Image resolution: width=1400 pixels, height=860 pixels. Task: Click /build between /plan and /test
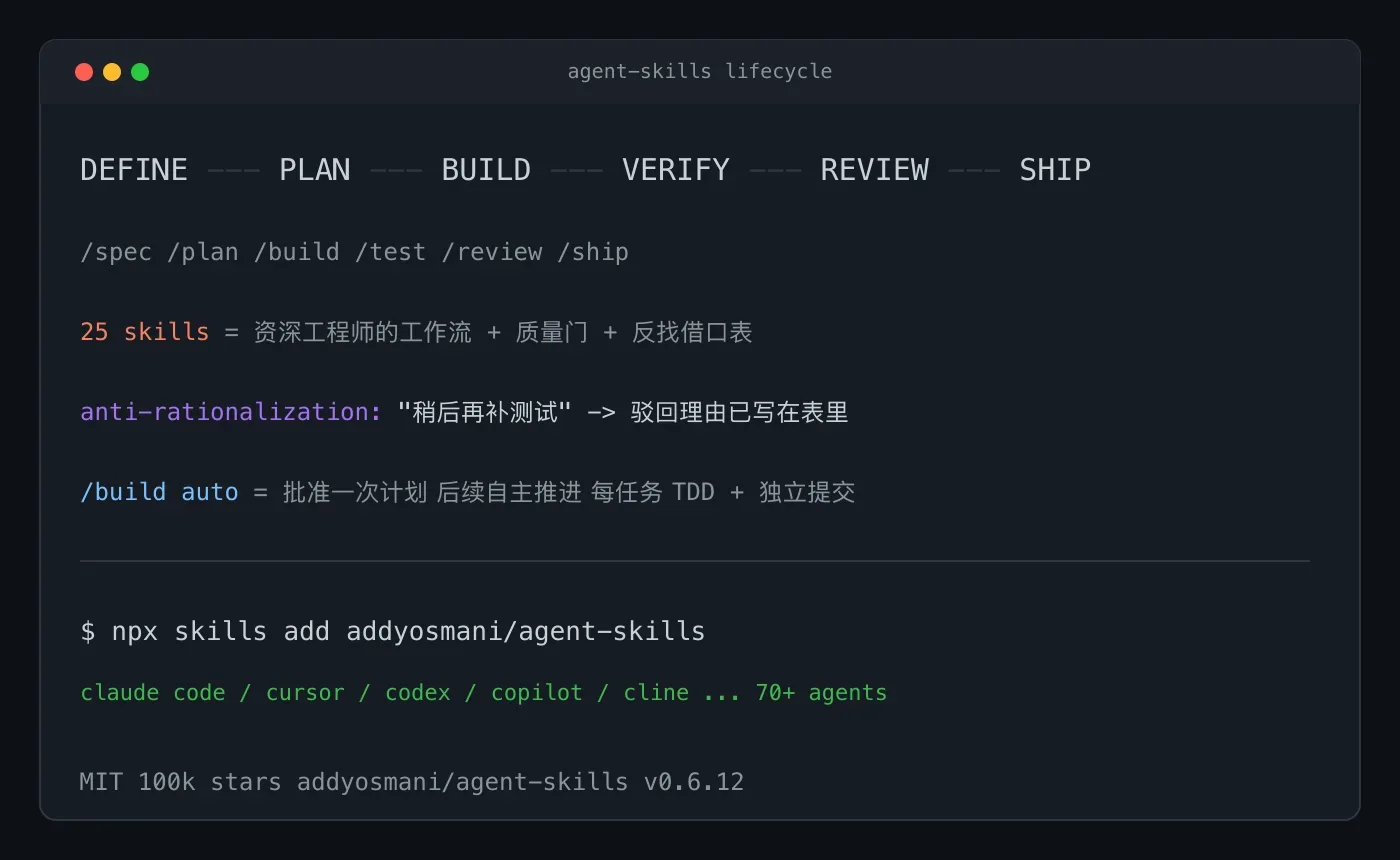[x=297, y=252]
